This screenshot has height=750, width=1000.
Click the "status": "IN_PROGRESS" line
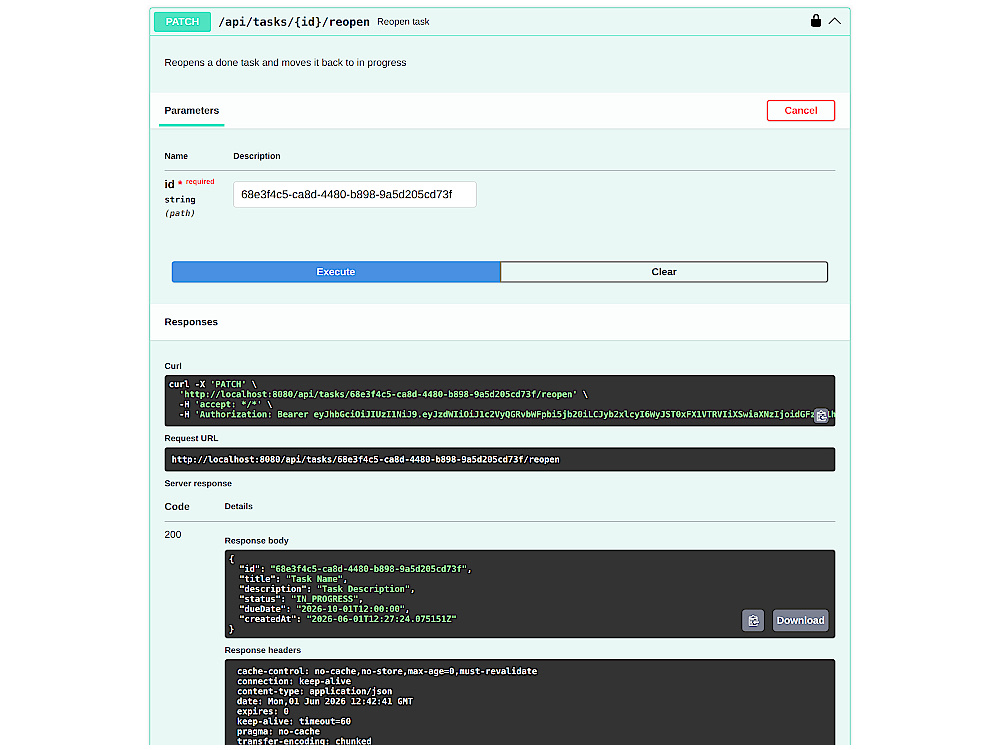(300, 599)
